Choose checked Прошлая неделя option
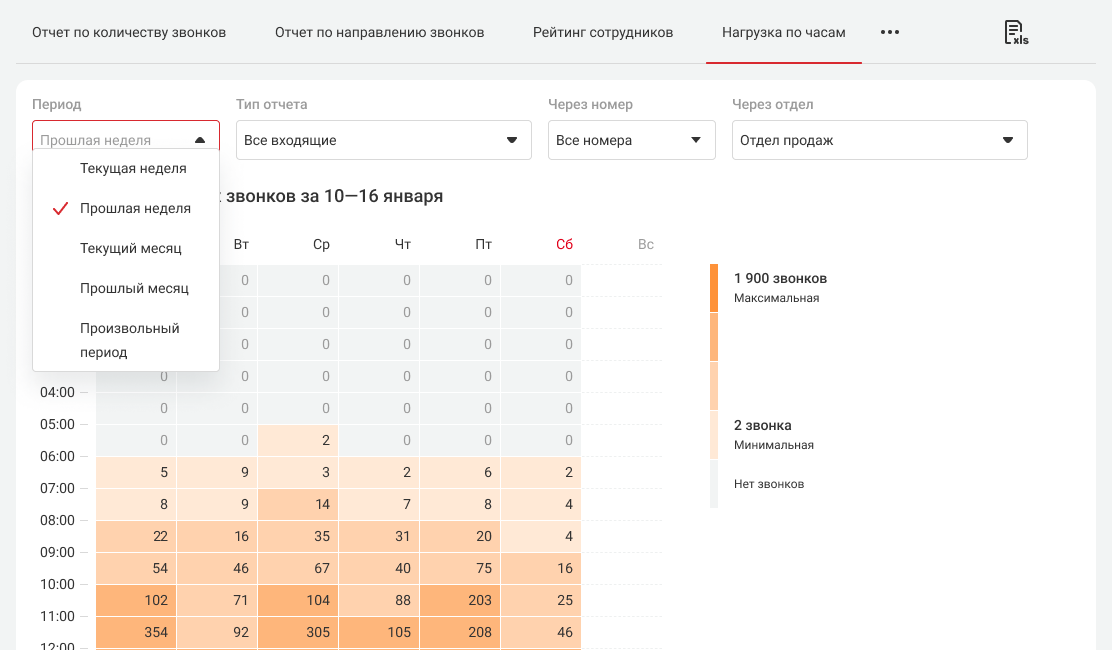1112x650 pixels. coord(135,209)
